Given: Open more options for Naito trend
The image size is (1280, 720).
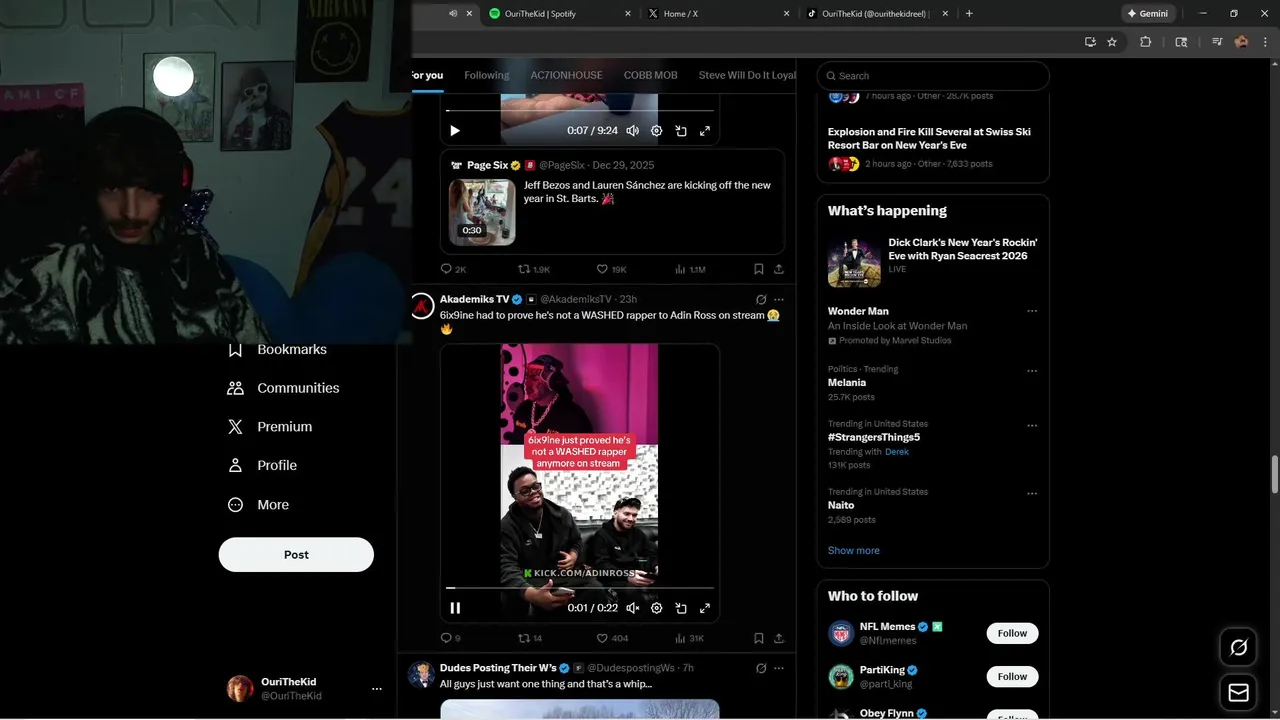Looking at the screenshot, I should 1032,494.
